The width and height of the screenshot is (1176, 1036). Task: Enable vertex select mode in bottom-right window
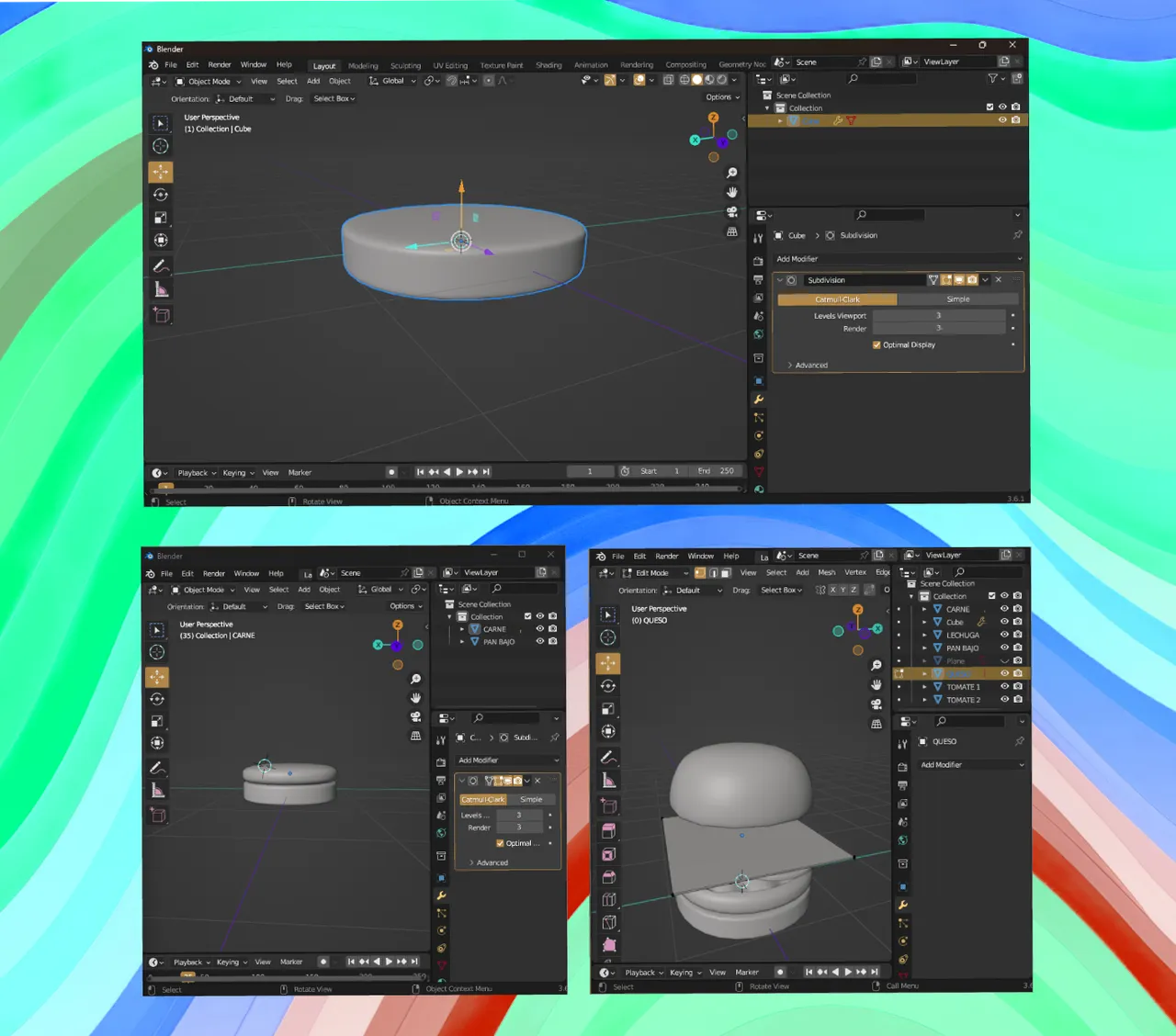click(x=701, y=572)
